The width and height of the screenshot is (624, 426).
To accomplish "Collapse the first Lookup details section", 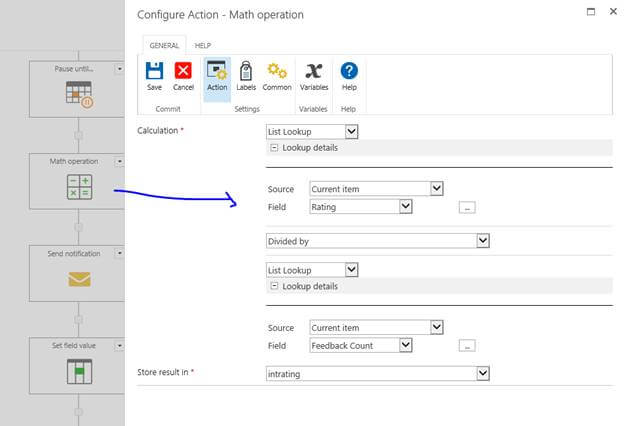I will (274, 148).
